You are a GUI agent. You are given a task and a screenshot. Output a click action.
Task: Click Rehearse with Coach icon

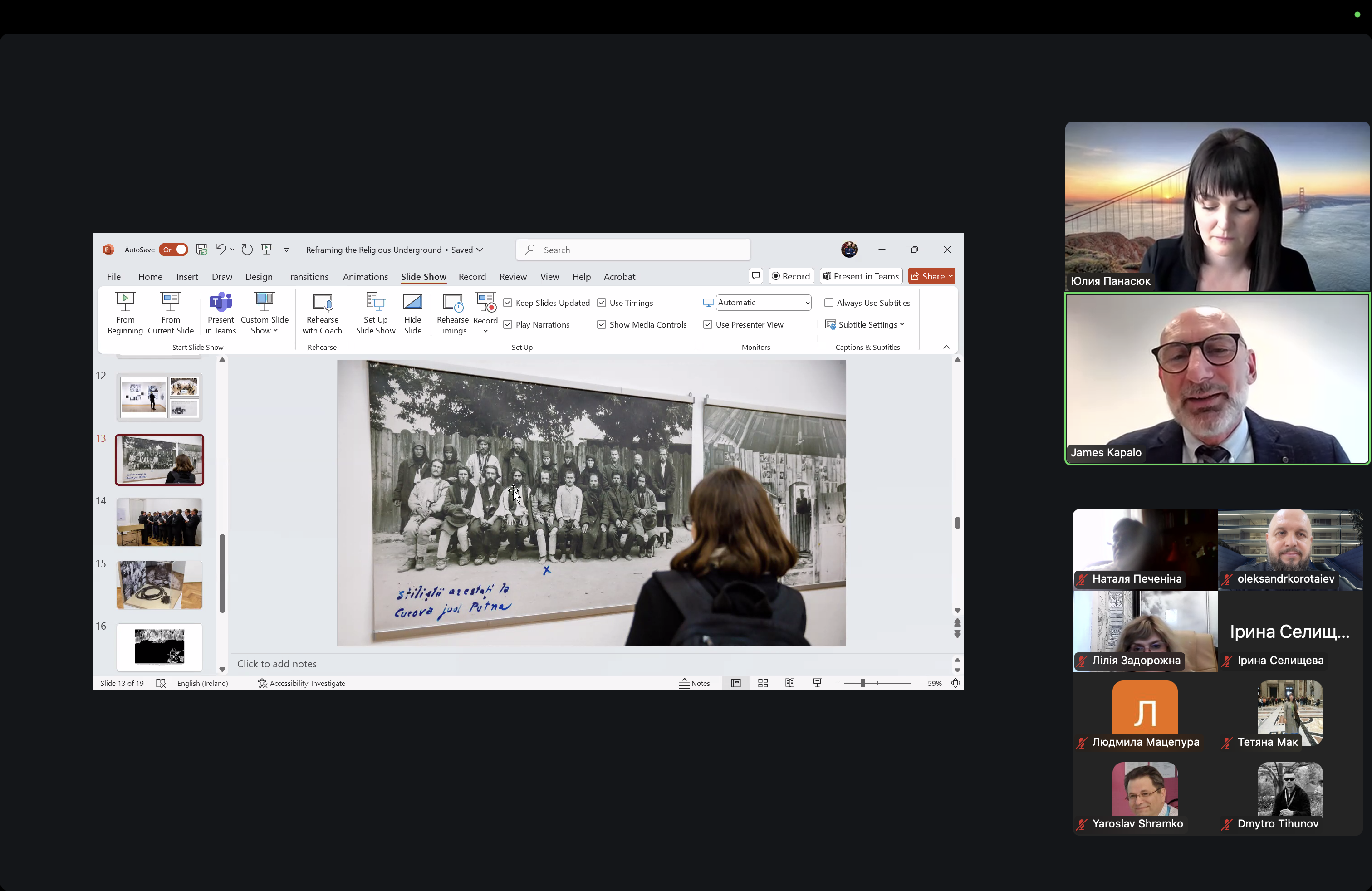322,303
